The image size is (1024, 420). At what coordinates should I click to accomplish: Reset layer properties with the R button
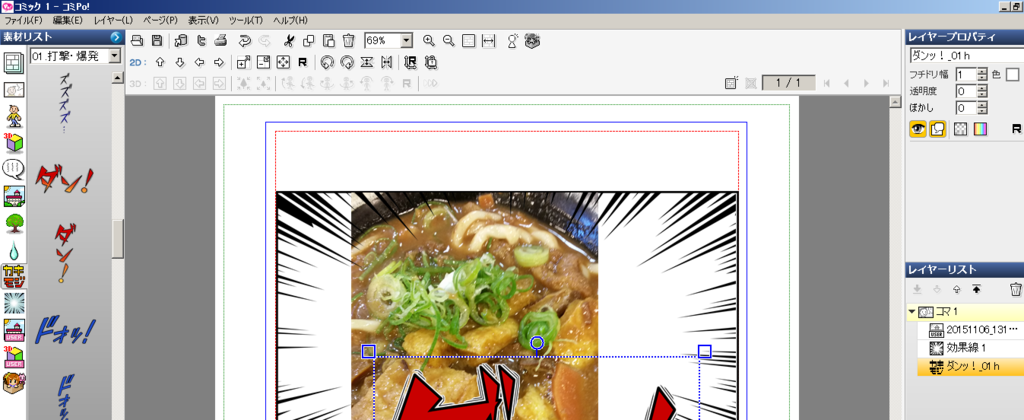click(1016, 129)
